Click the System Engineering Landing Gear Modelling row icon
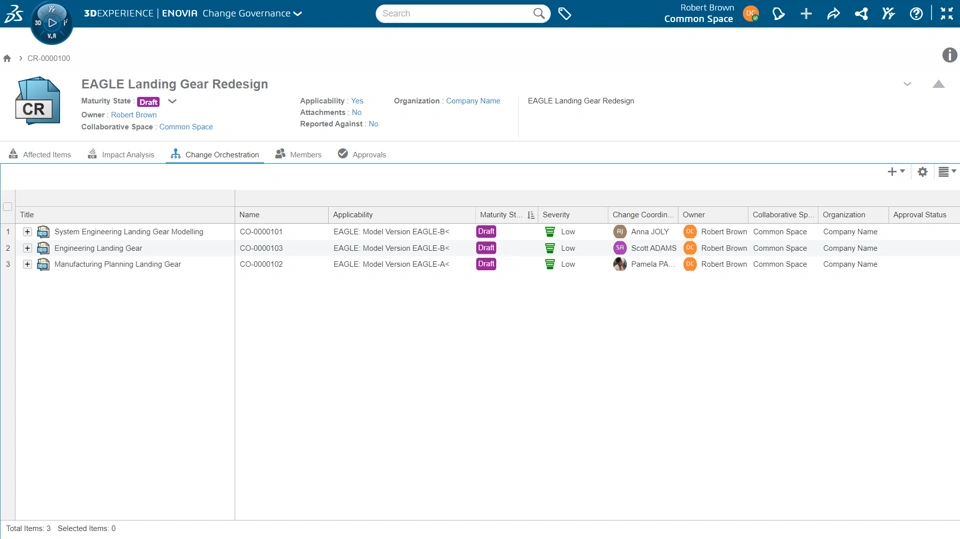Image resolution: width=960 pixels, height=539 pixels. 43,232
